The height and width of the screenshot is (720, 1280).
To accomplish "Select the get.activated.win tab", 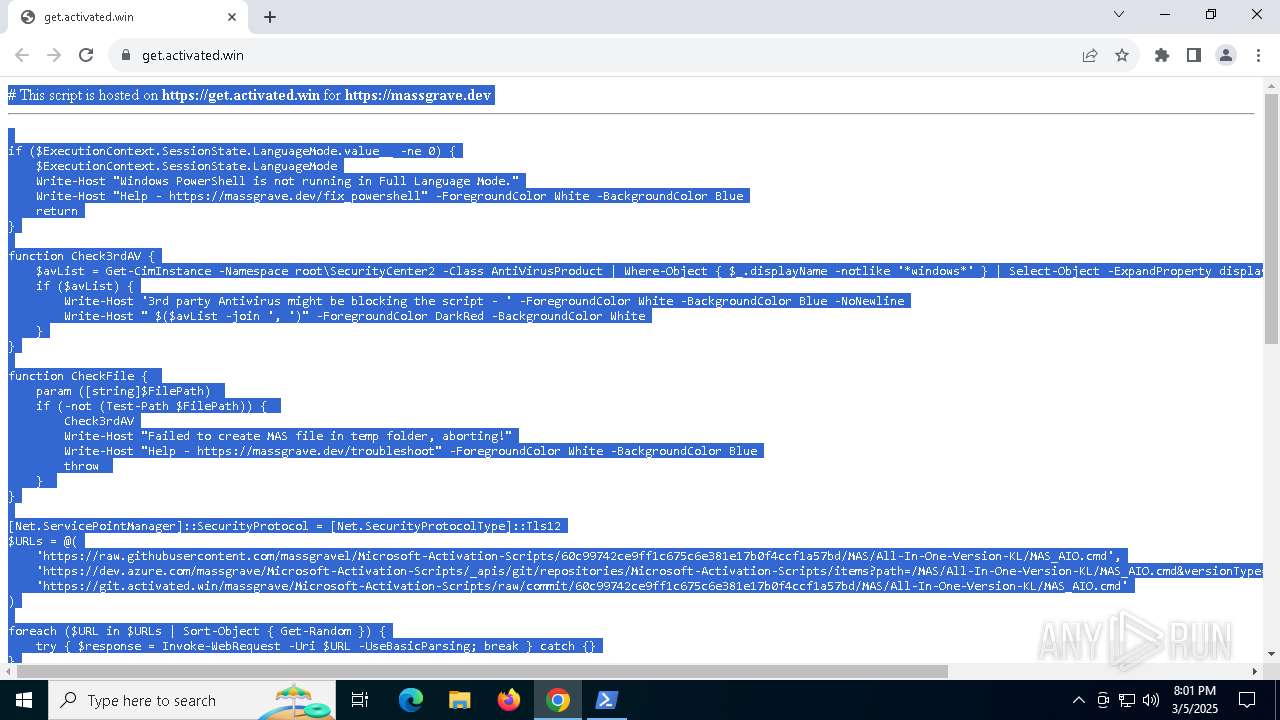I will [x=127, y=17].
